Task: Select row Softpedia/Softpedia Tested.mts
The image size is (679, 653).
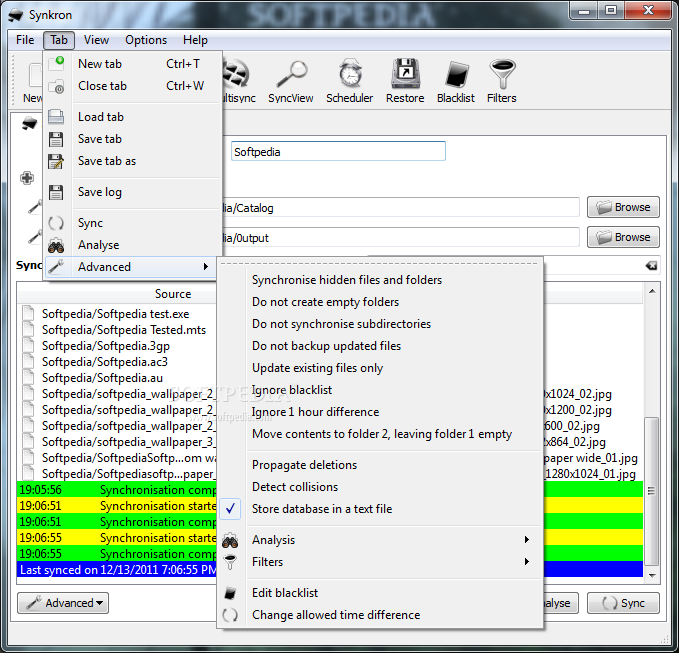Action: coord(117,330)
